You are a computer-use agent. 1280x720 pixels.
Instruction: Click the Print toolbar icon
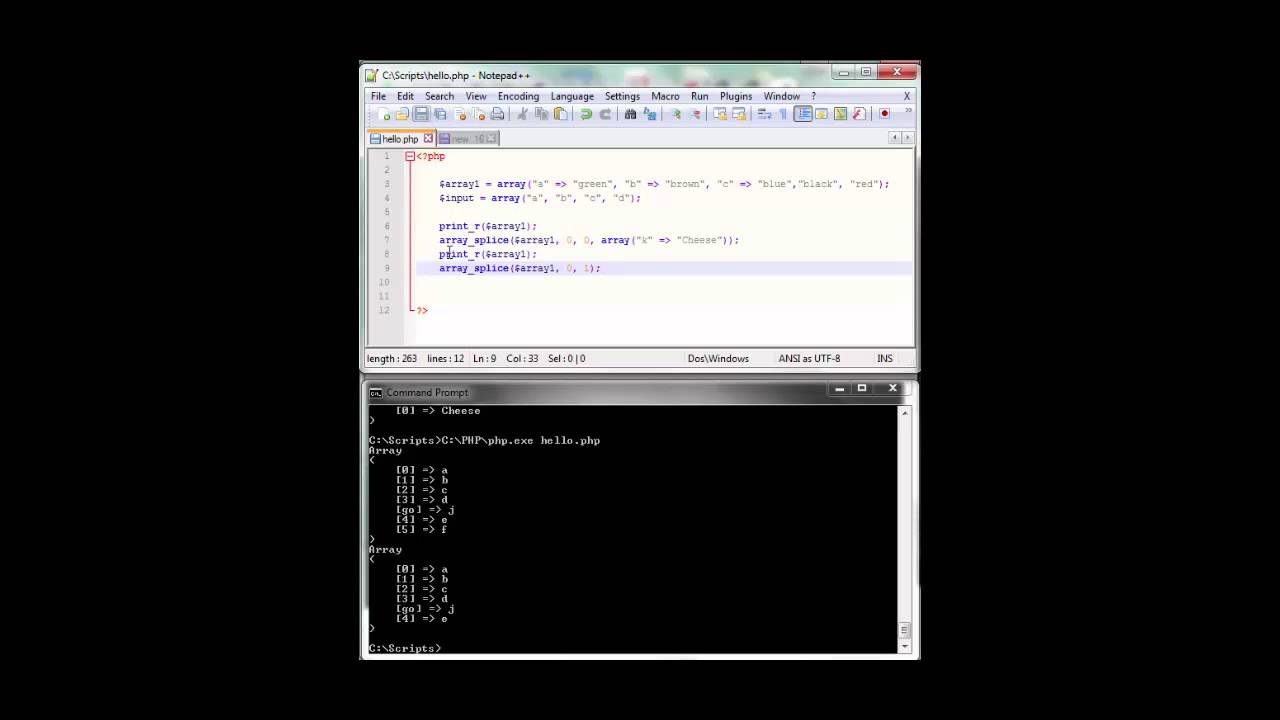tap(498, 114)
